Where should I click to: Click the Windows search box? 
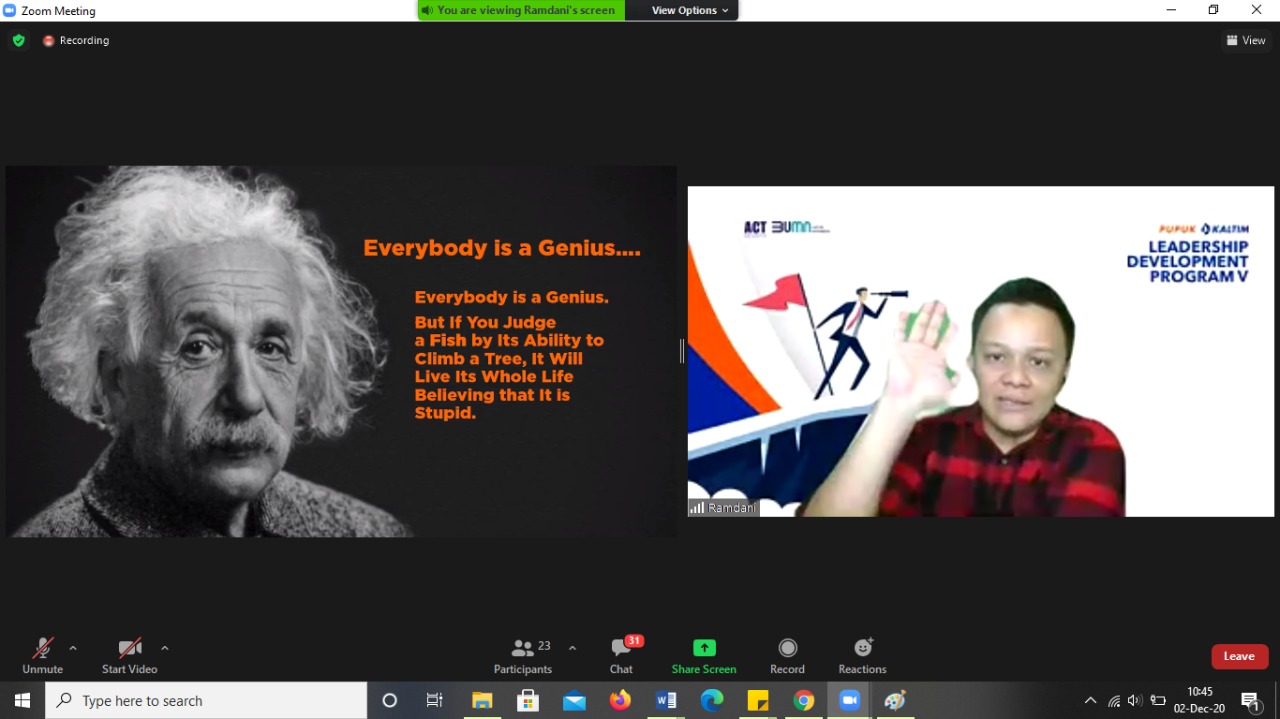point(206,701)
